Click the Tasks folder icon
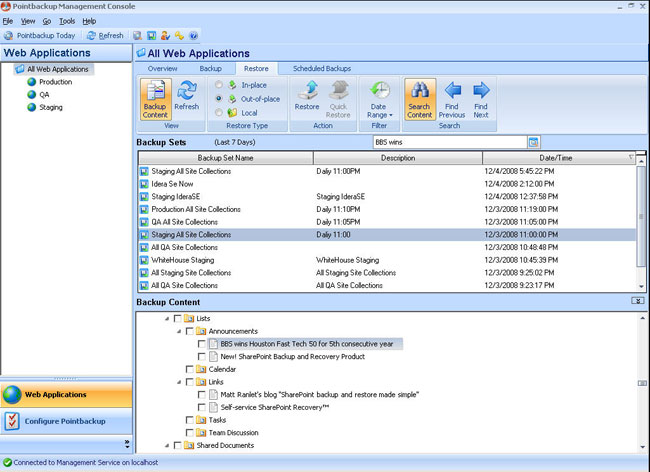650x472 pixels. [x=201, y=420]
